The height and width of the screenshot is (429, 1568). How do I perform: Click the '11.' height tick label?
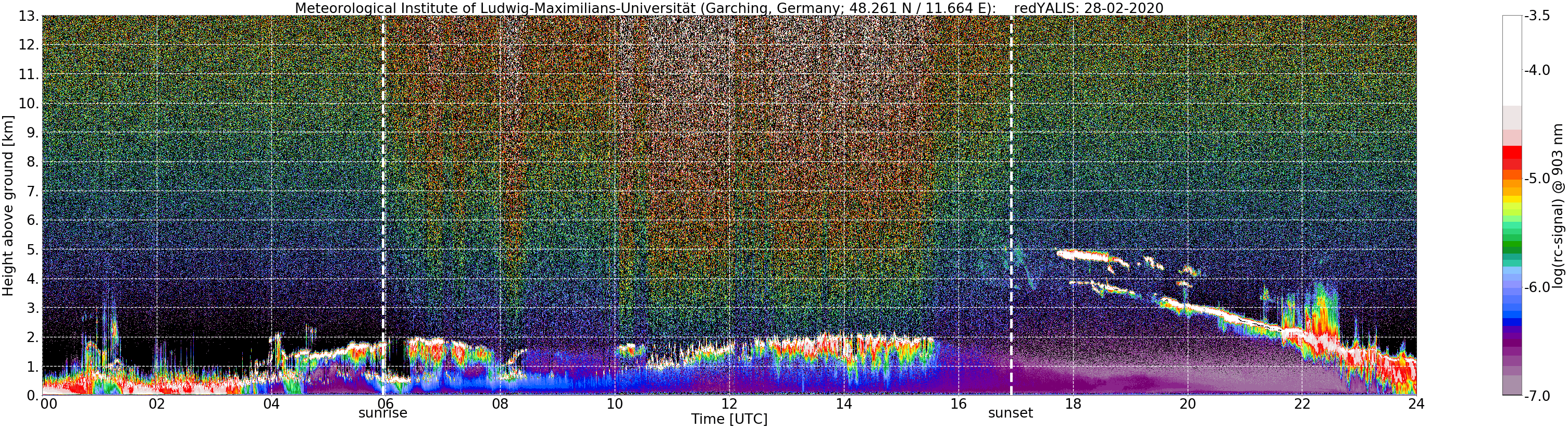tap(29, 74)
